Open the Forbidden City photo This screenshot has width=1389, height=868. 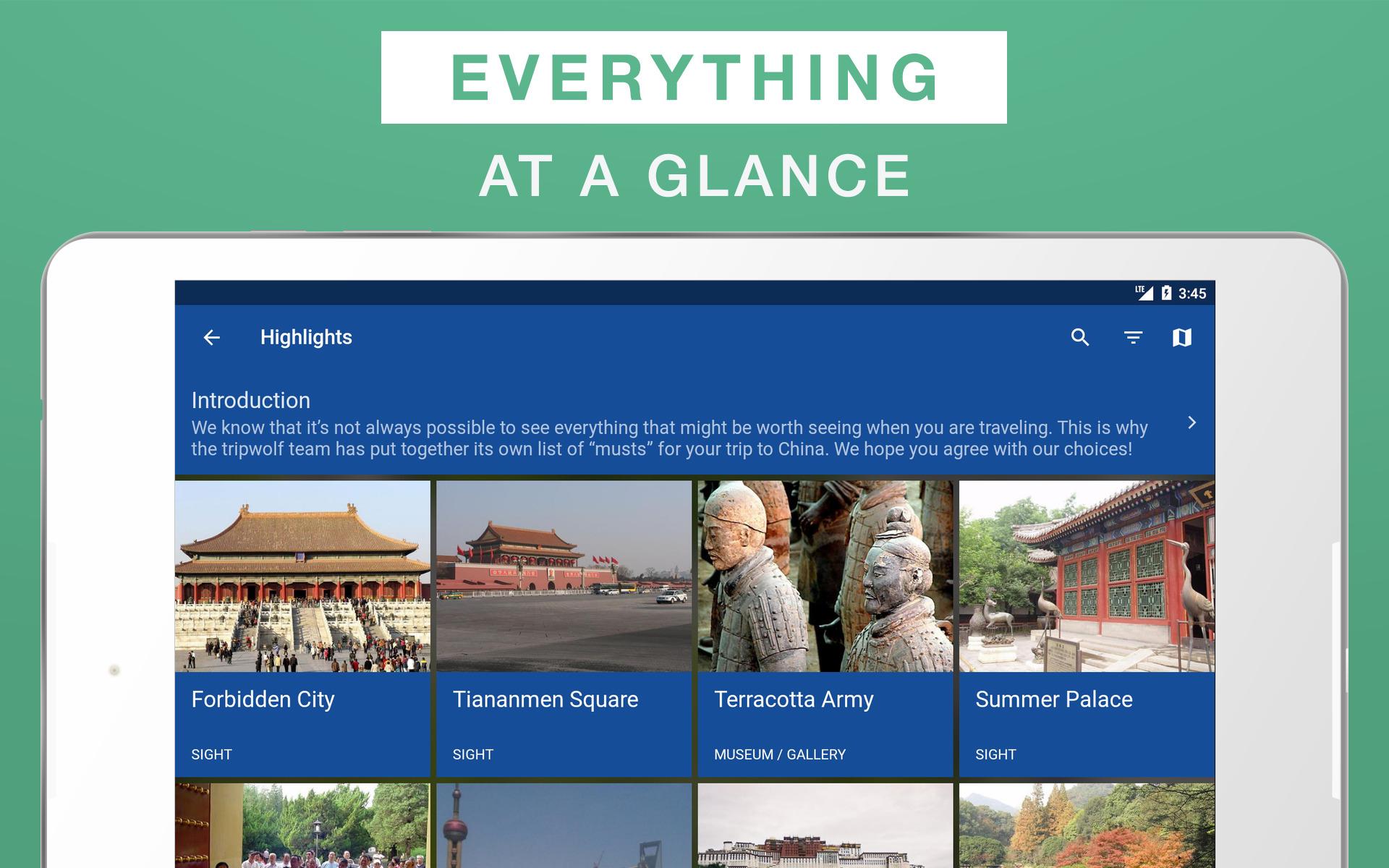coord(302,576)
